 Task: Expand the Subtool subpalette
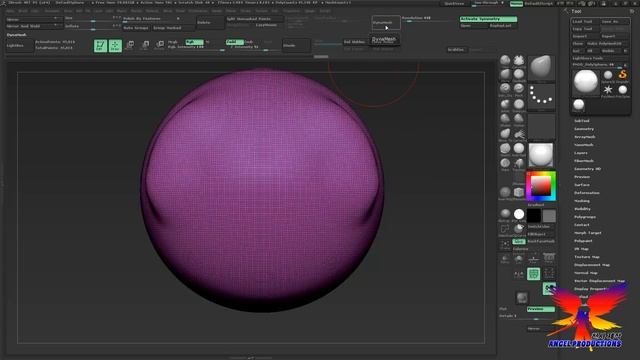click(582, 121)
